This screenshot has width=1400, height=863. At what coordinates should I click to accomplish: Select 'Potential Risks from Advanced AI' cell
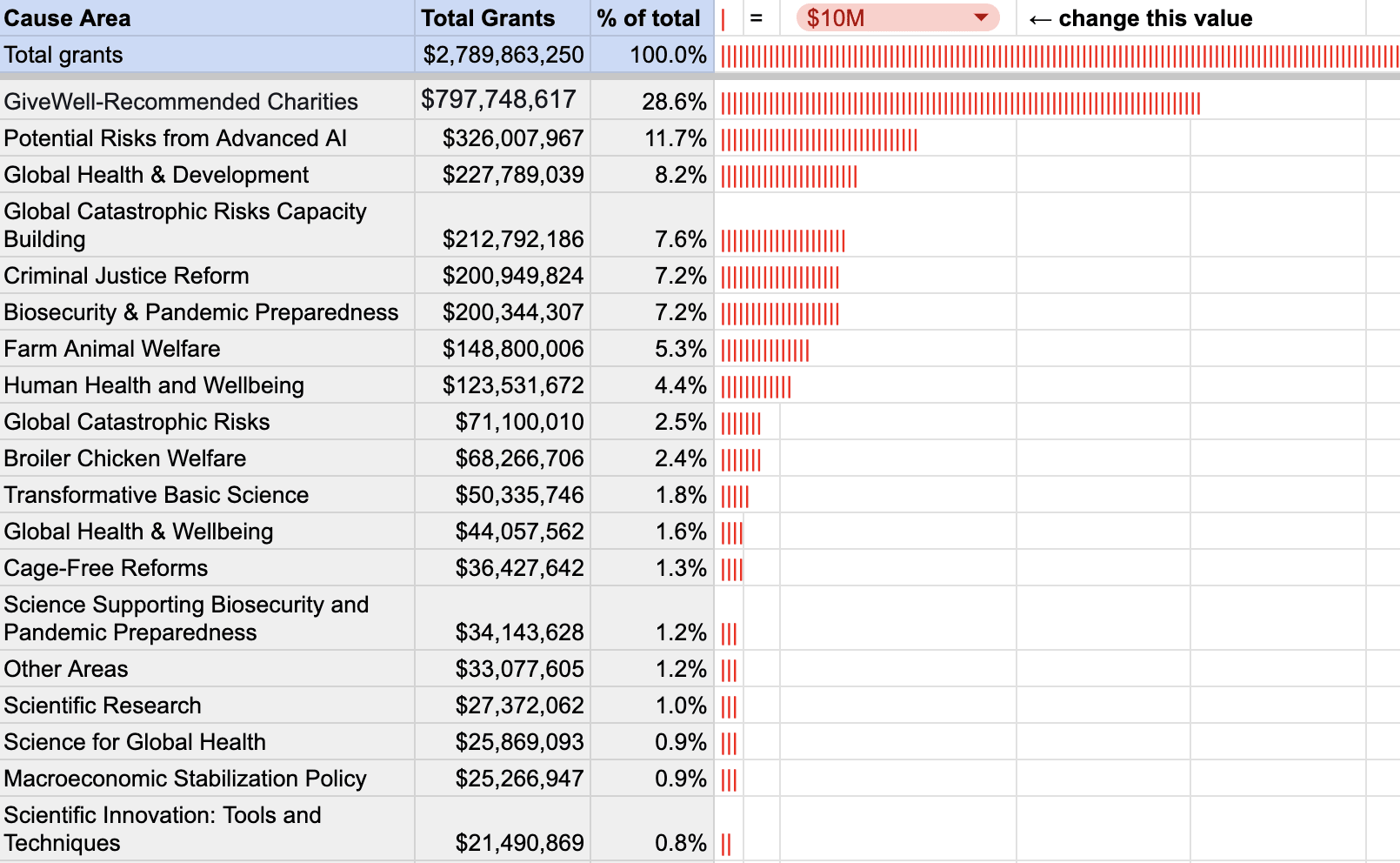207,138
